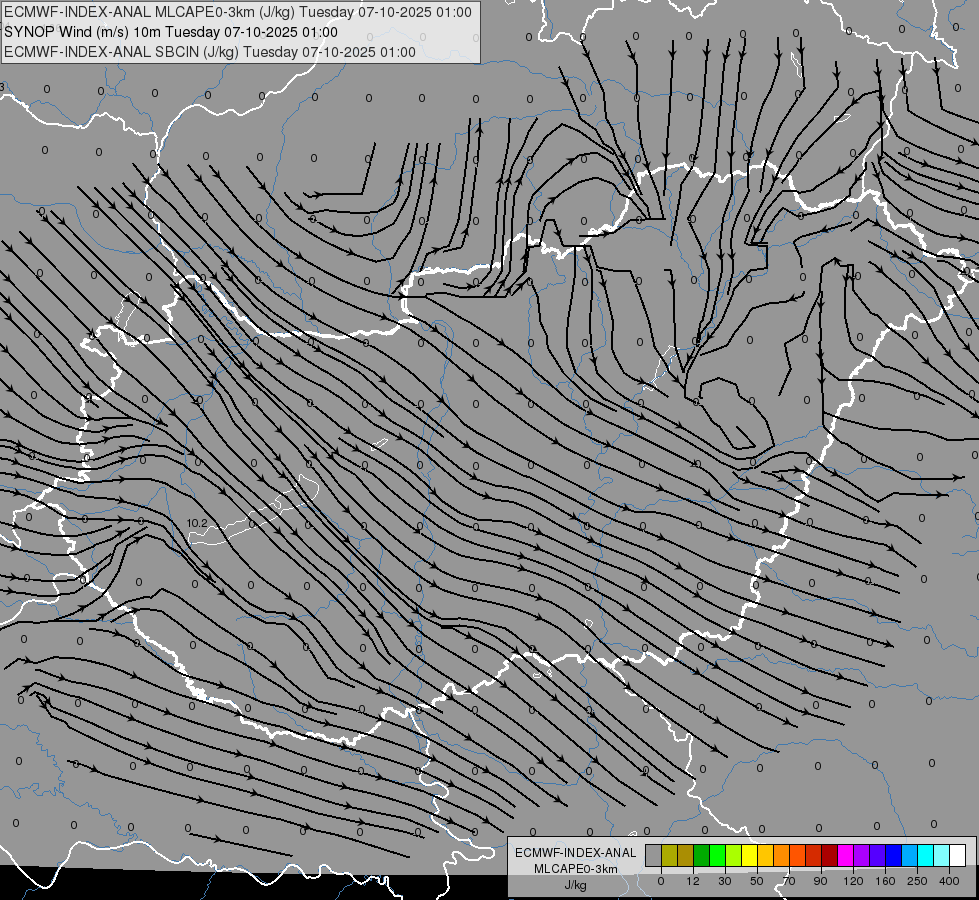
Task: Select legend tick value 160
Action: click(x=885, y=881)
